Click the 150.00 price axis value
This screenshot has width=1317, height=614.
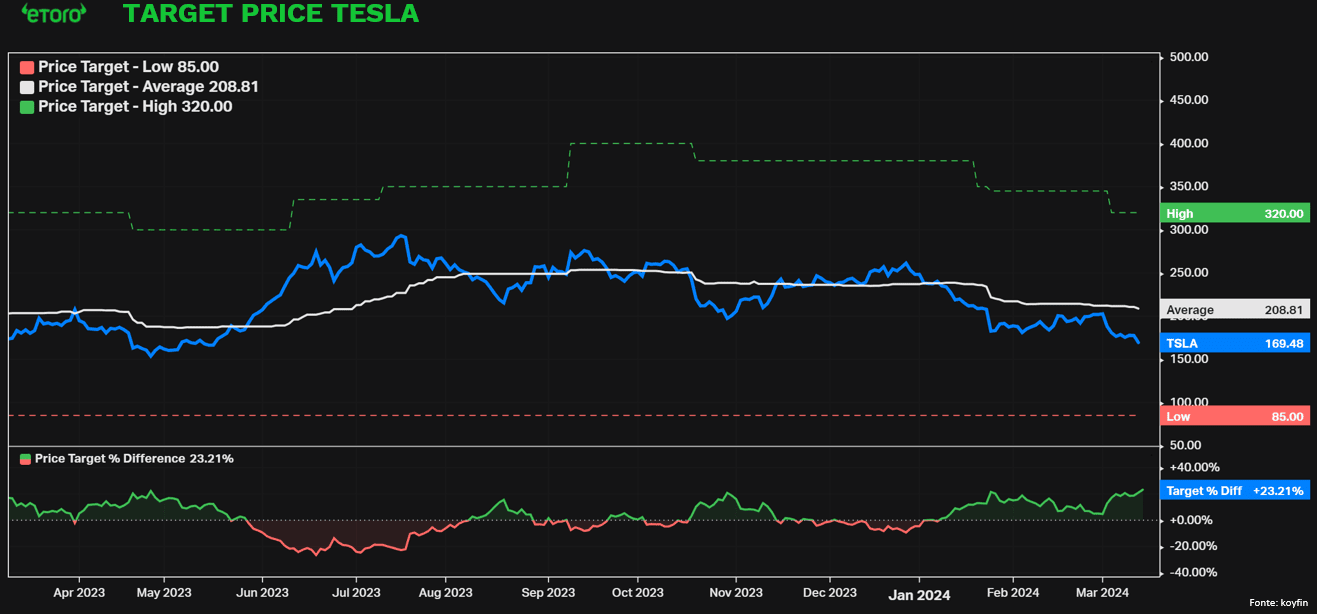pyautogui.click(x=1189, y=359)
